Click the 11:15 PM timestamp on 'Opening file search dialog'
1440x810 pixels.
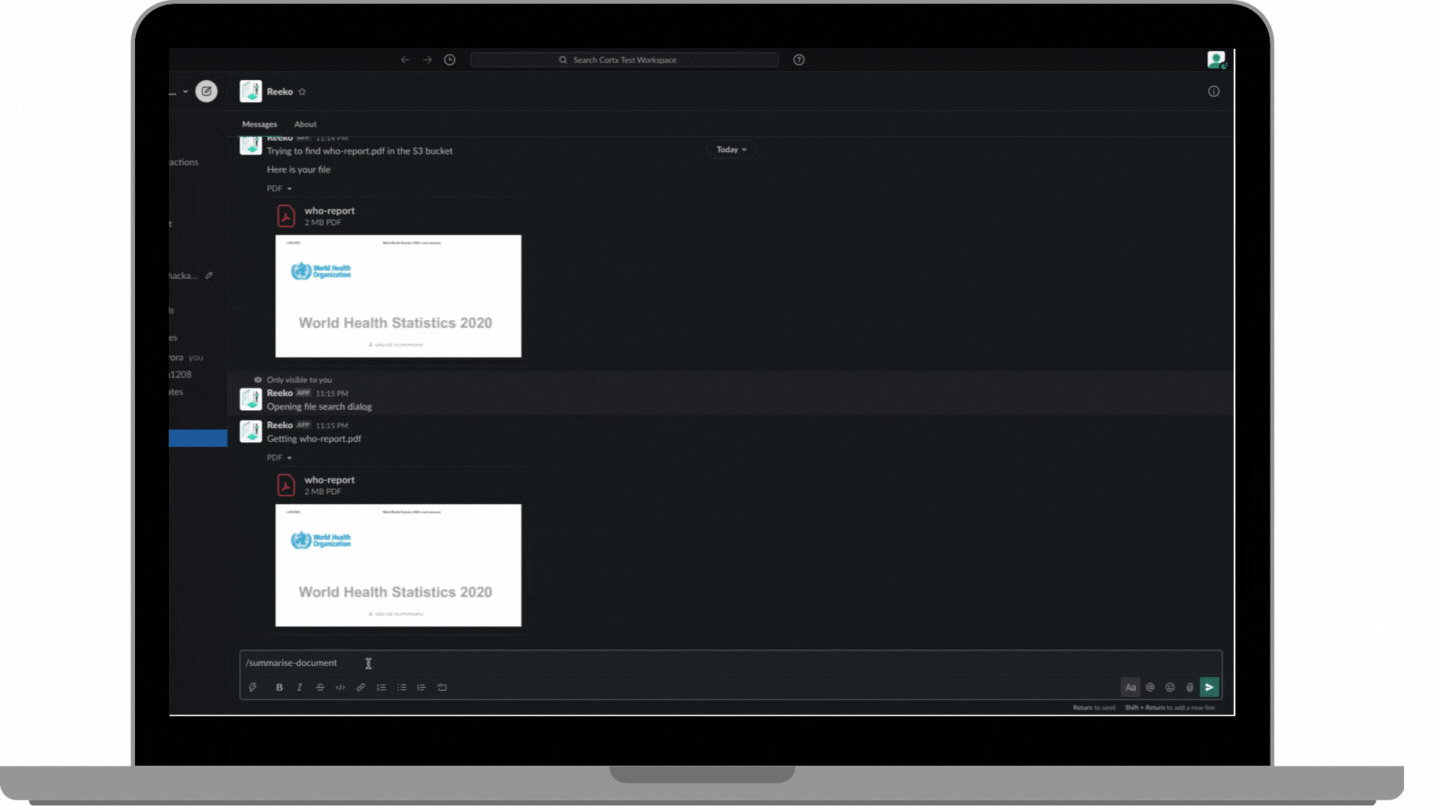[x=332, y=394]
